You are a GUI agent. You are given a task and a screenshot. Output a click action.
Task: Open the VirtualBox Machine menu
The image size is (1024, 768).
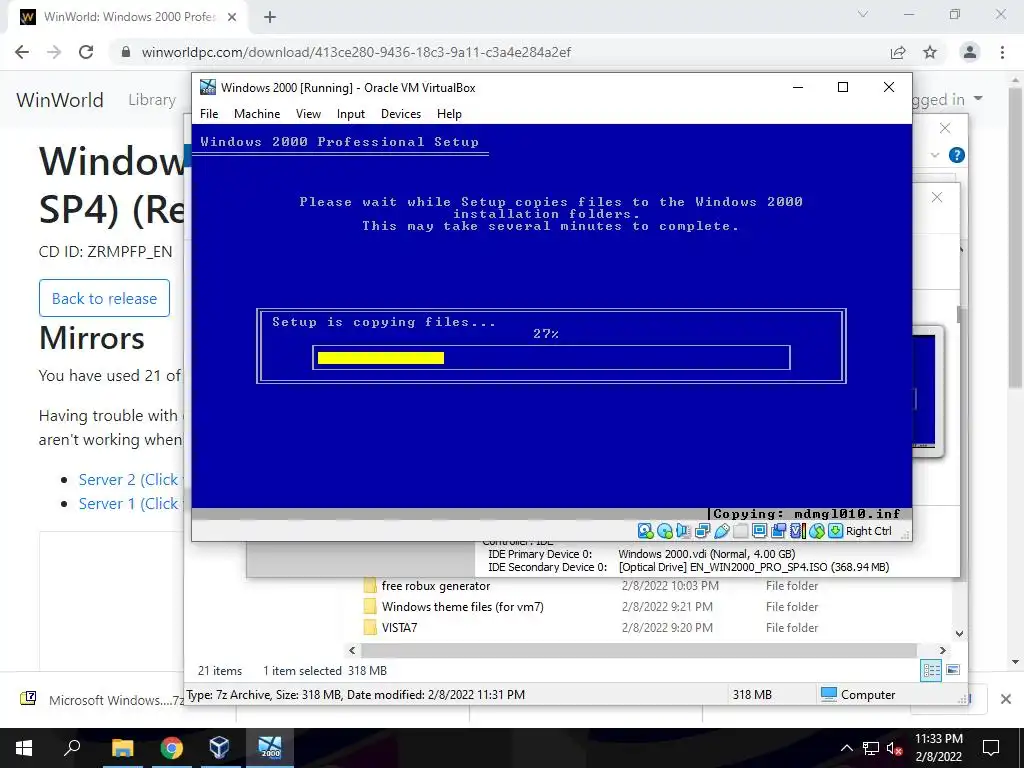click(257, 114)
